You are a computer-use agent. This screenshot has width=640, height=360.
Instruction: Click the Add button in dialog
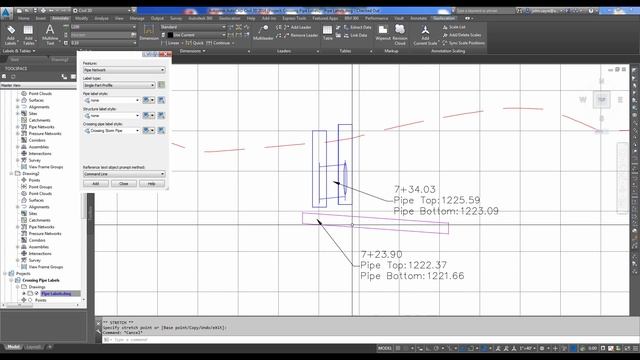click(96, 184)
